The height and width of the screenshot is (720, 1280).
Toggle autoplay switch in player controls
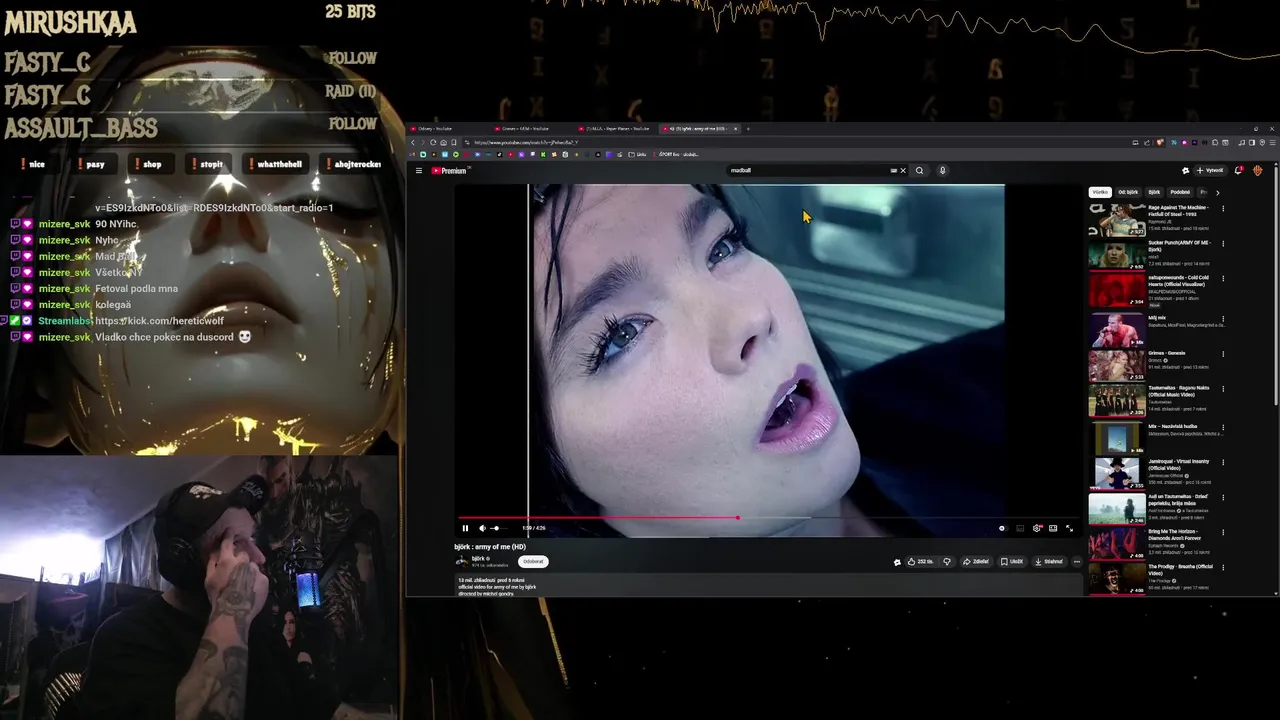pyautogui.click(x=1002, y=528)
